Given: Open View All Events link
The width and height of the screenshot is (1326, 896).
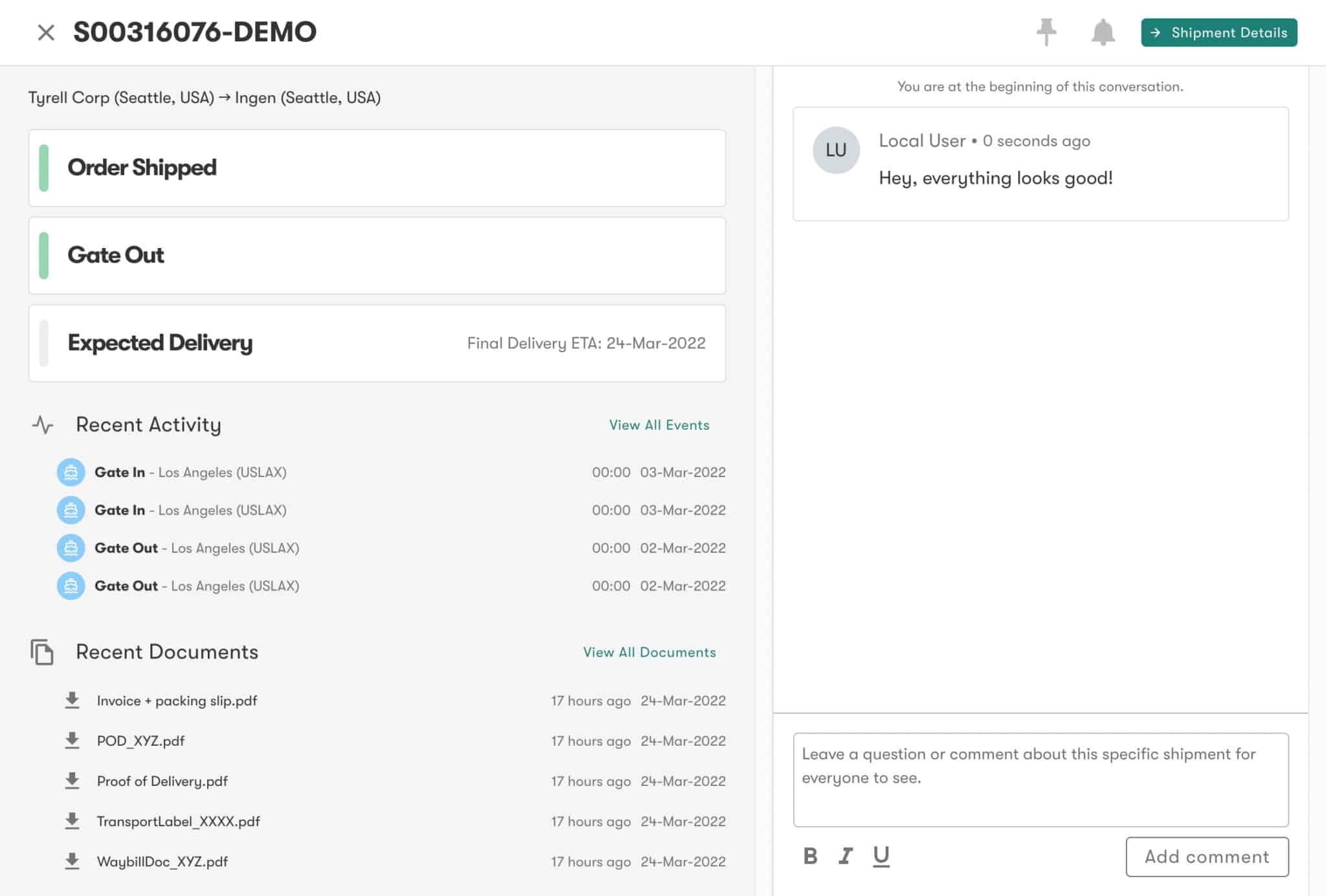Looking at the screenshot, I should (658, 425).
